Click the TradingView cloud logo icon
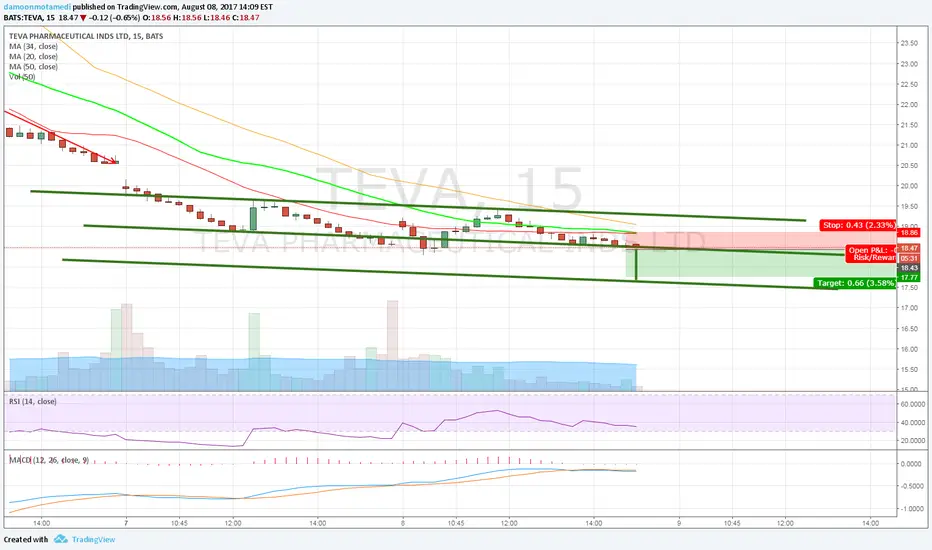Screen dimensions: 932x550 (x=61, y=539)
